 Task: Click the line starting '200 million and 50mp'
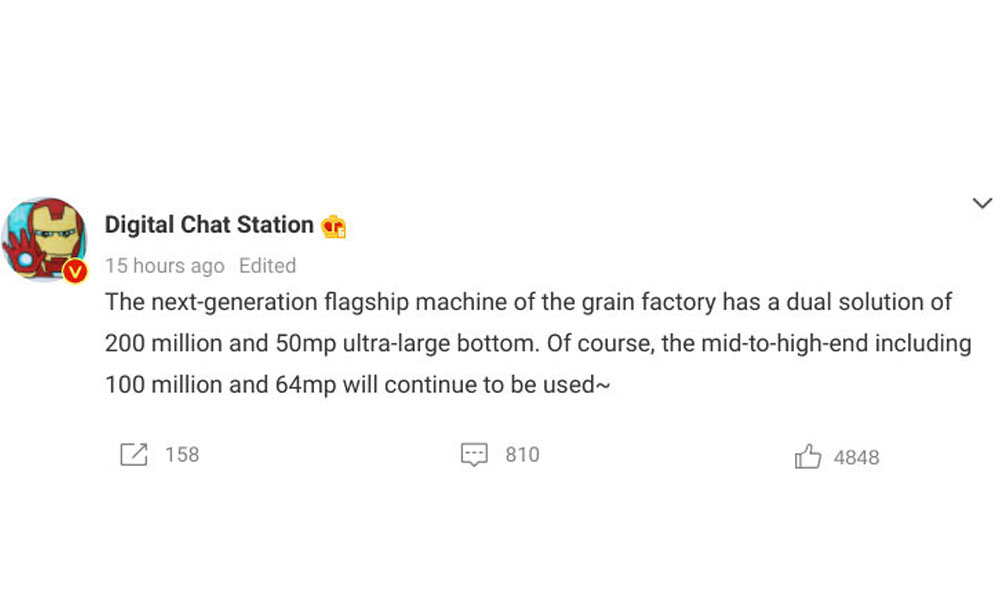pos(538,344)
